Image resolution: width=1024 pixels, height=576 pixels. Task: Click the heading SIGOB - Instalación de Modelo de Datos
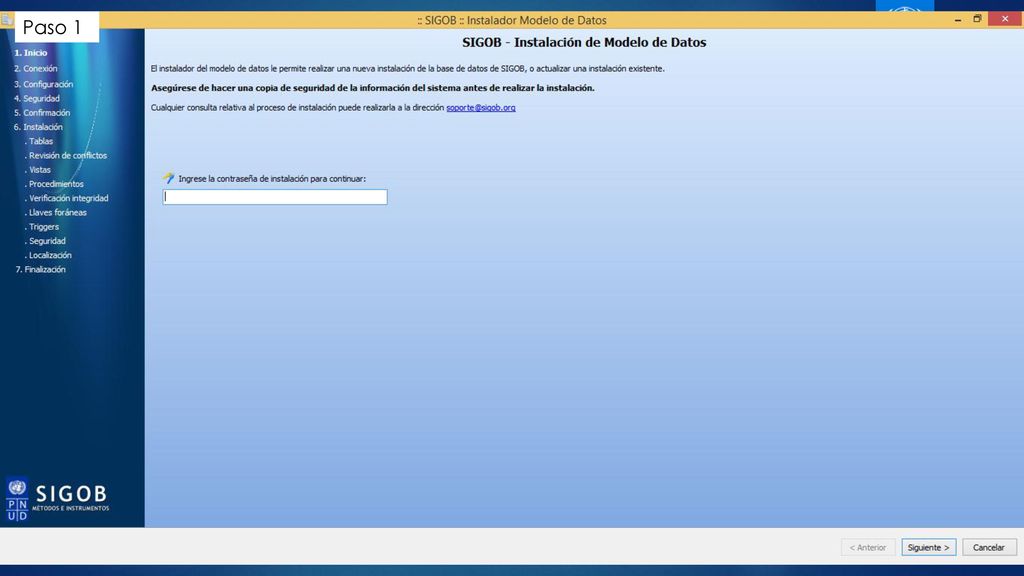click(x=584, y=42)
